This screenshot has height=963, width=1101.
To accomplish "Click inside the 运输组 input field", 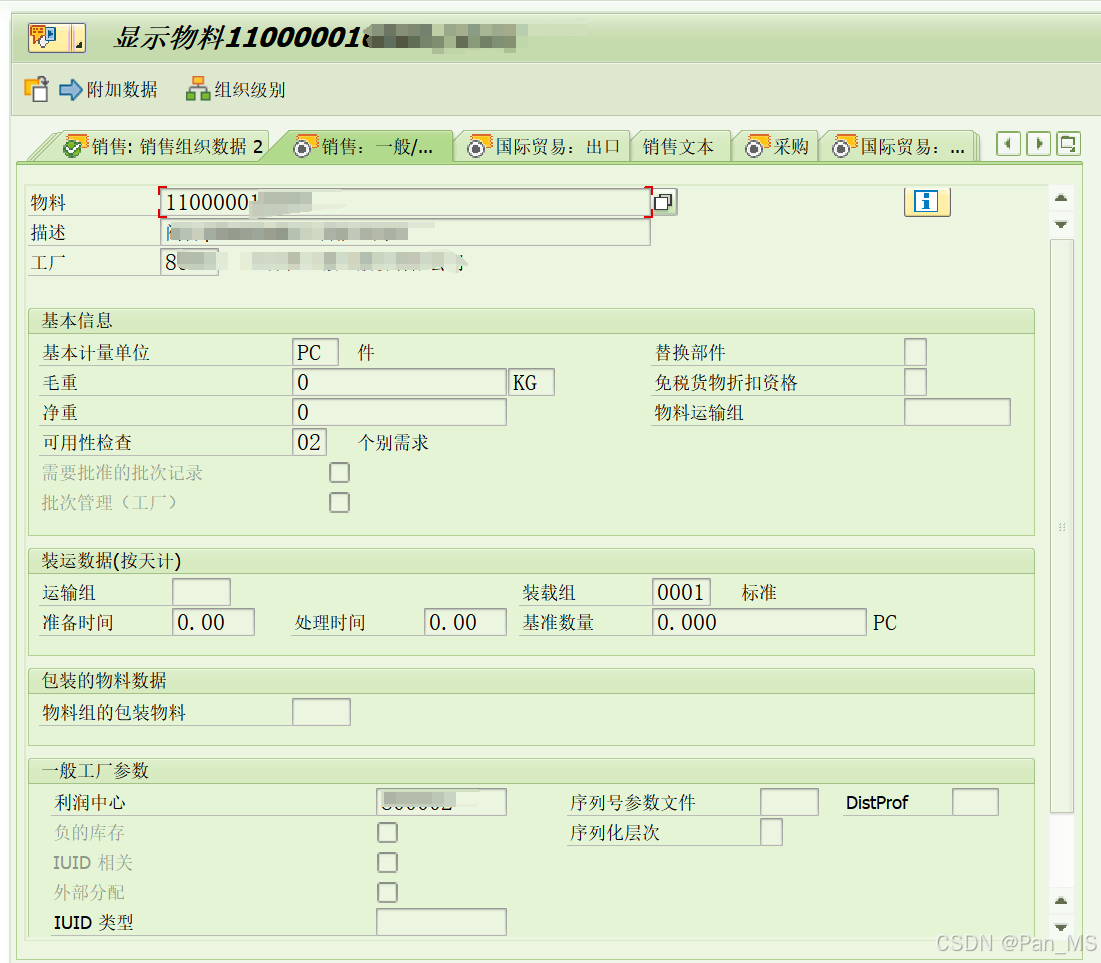I will click(x=201, y=591).
